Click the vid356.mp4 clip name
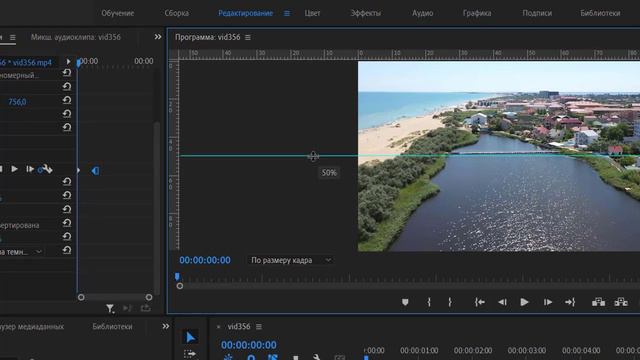This screenshot has width=640, height=360. (32, 62)
